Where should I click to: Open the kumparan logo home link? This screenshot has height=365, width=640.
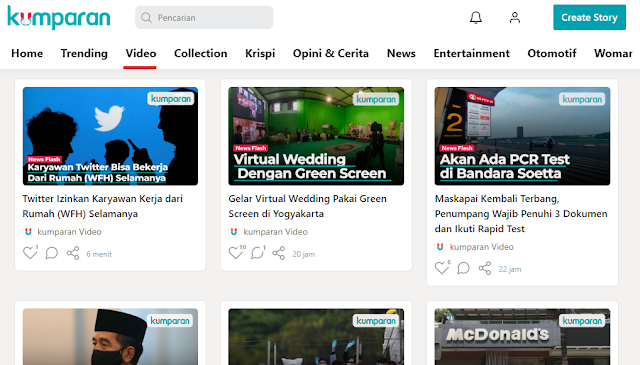click(59, 18)
